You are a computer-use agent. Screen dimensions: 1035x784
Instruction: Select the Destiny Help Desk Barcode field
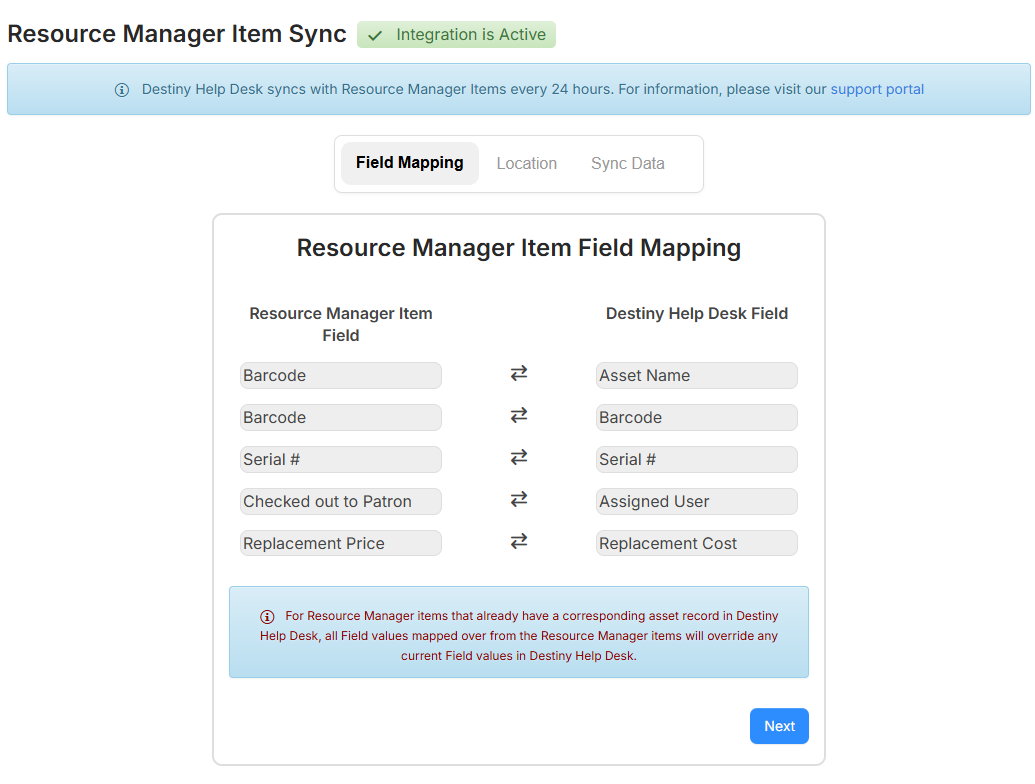[696, 418]
